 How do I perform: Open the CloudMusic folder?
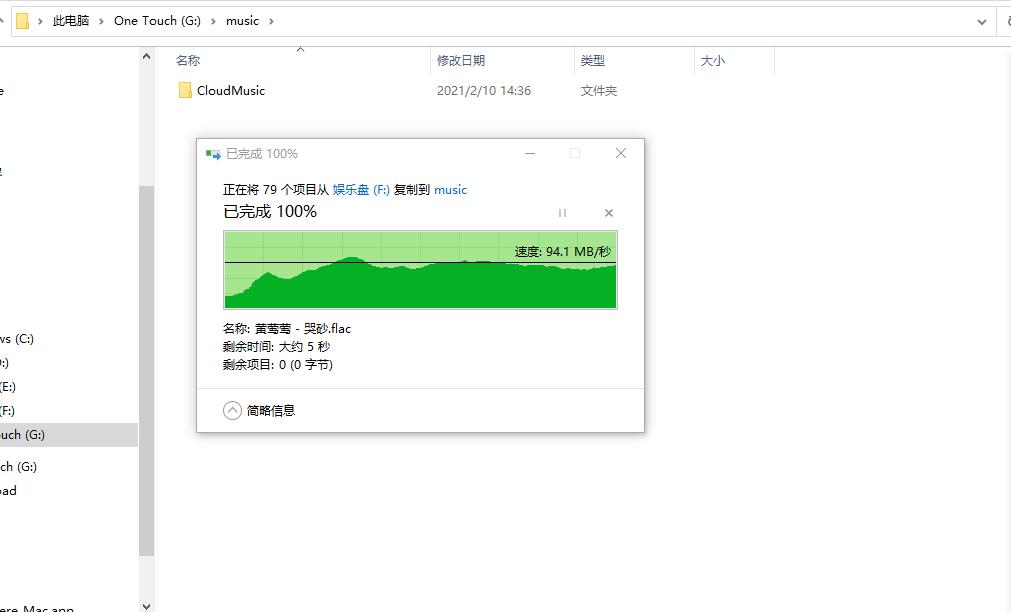click(x=232, y=90)
